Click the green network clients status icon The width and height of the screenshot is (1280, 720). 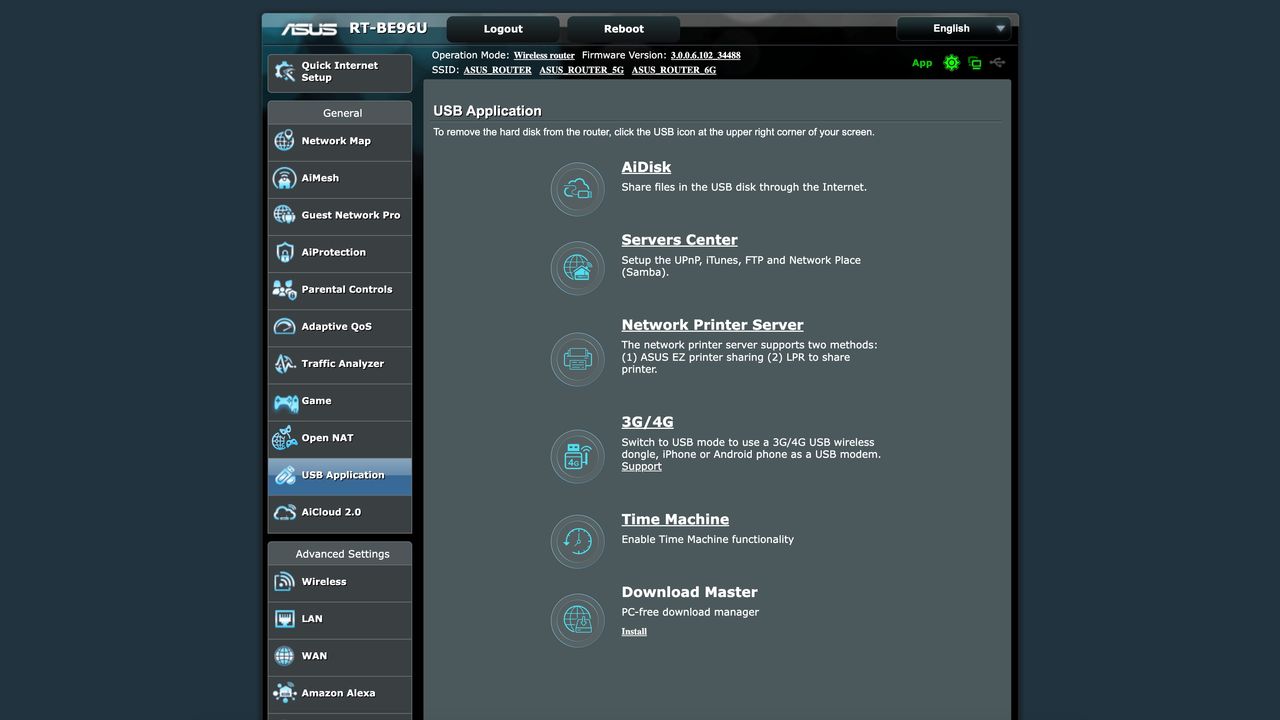click(x=974, y=63)
